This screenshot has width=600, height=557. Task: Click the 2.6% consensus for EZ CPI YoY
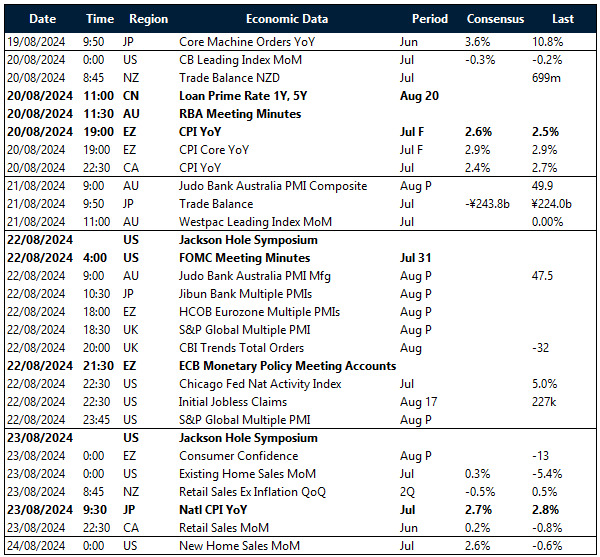[x=478, y=132]
